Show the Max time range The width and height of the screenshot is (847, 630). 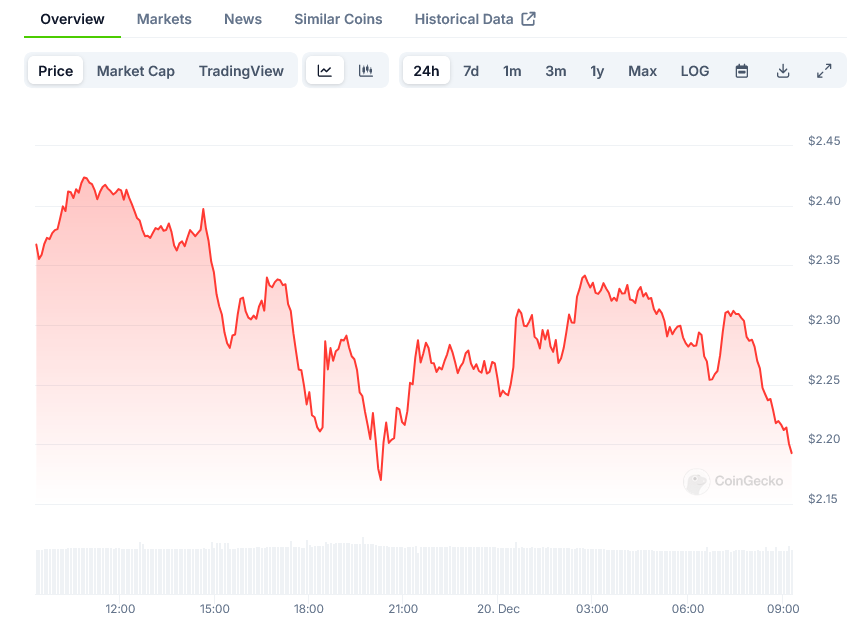642,71
